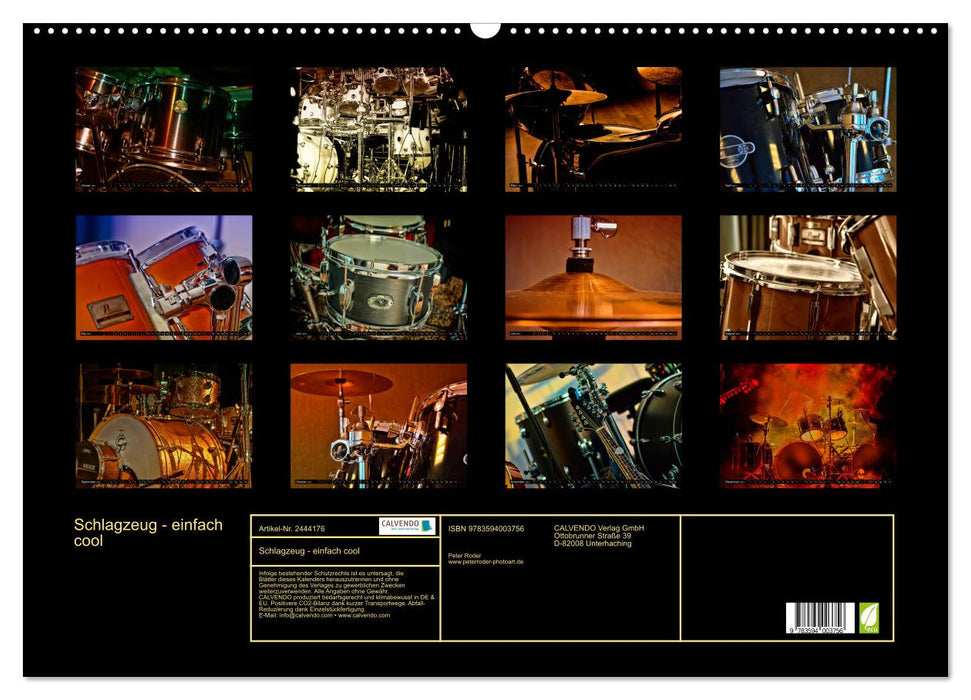Click 'CALVENDO Verlag GmbH' text
The width and height of the screenshot is (971, 700).
point(599,528)
